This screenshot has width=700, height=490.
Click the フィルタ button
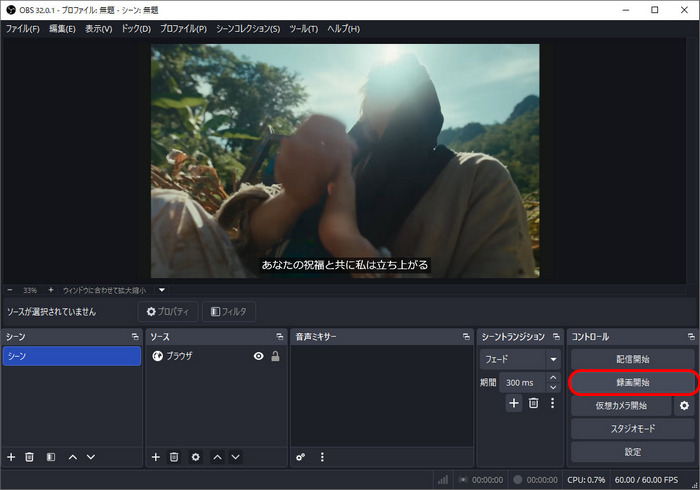coord(229,311)
